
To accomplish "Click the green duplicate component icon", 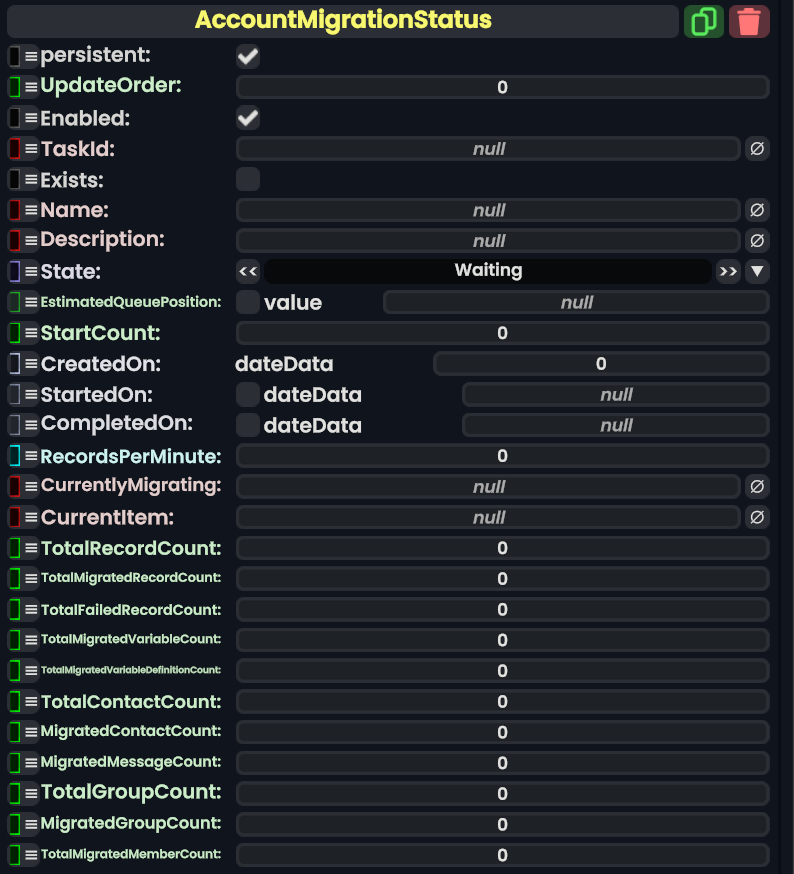I will [x=703, y=21].
